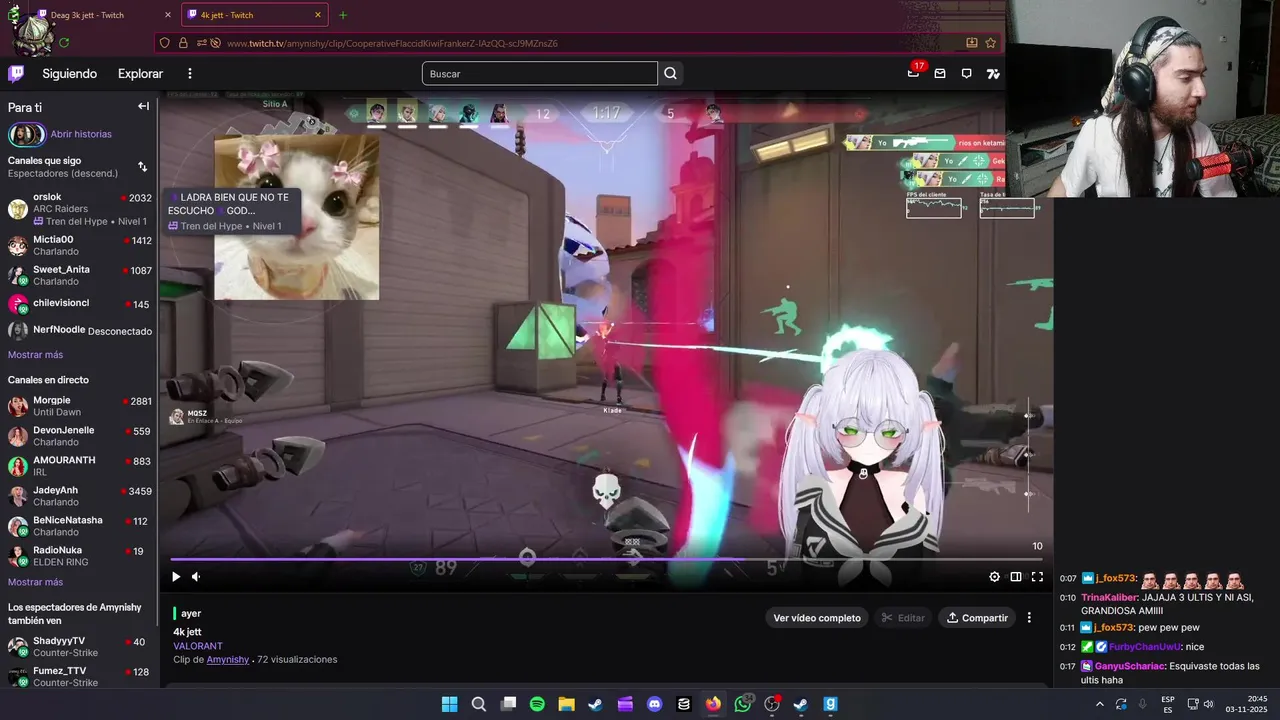Click the tracking protection shield icon
The width and height of the screenshot is (1280, 720).
[x=165, y=43]
